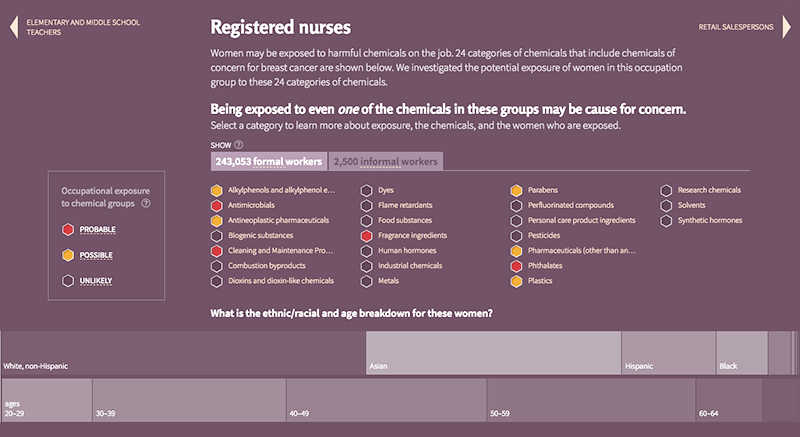Go to next occupation with right arrow
This screenshot has width=800, height=437.
coord(787,26)
